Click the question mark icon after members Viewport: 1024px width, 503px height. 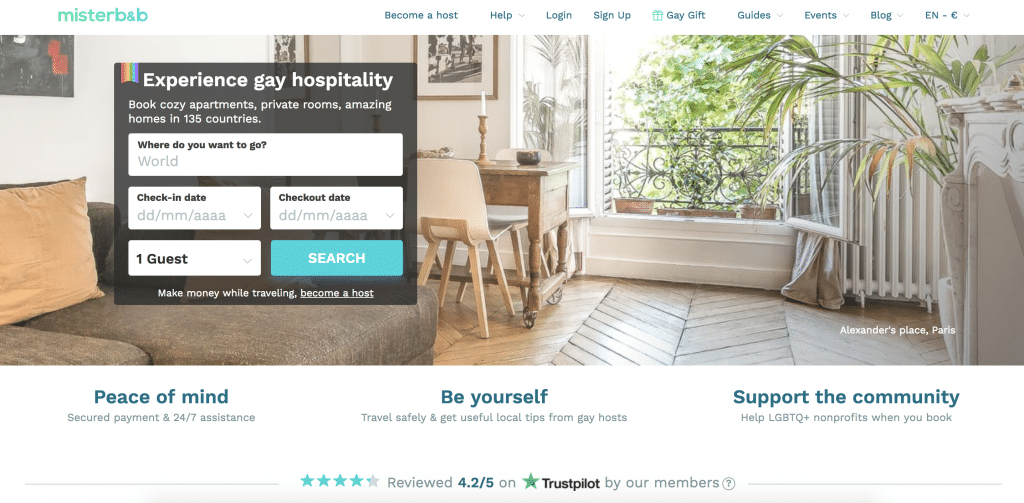point(728,483)
